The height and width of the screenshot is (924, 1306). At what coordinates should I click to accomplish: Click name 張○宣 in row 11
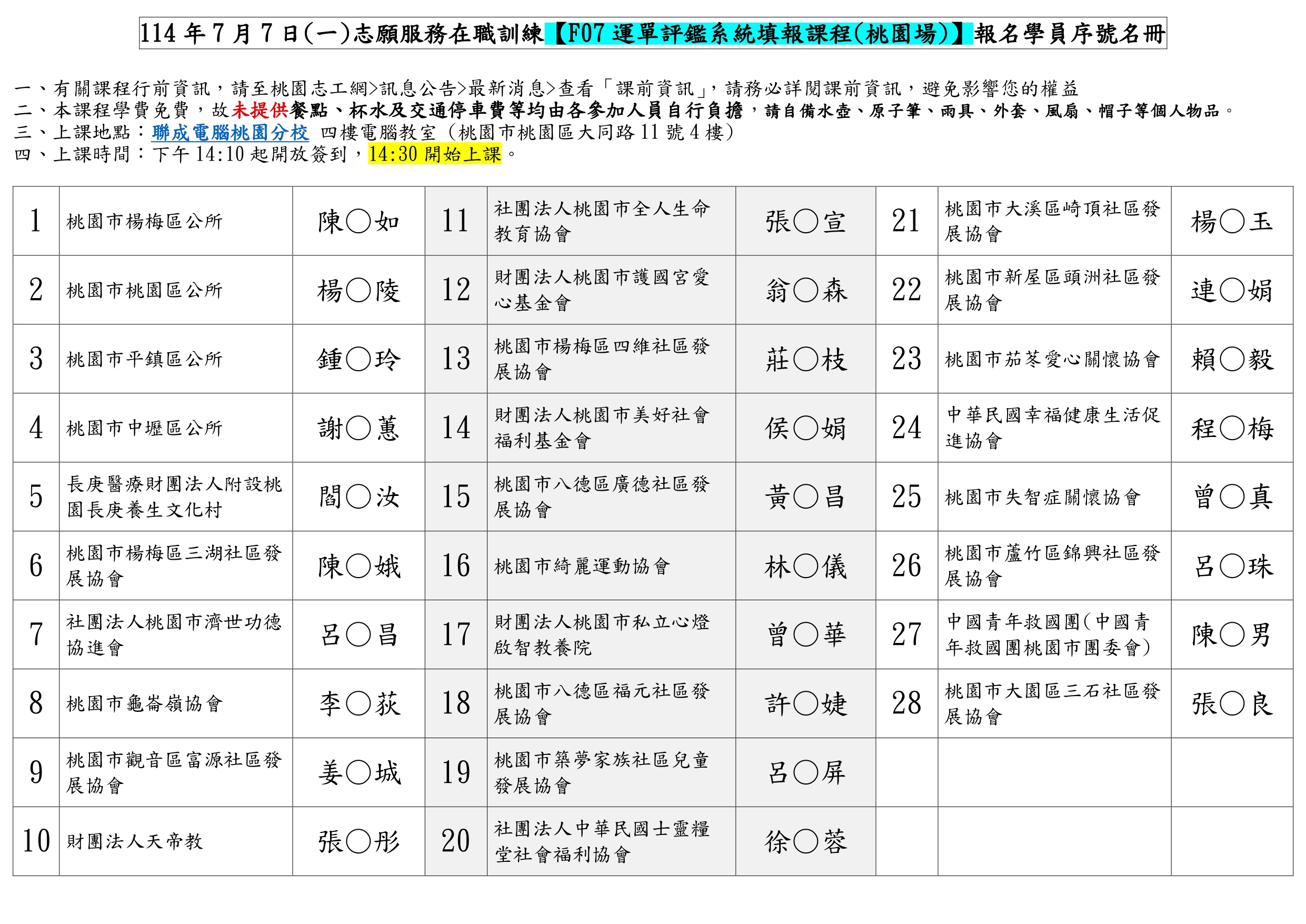pyautogui.click(x=806, y=221)
